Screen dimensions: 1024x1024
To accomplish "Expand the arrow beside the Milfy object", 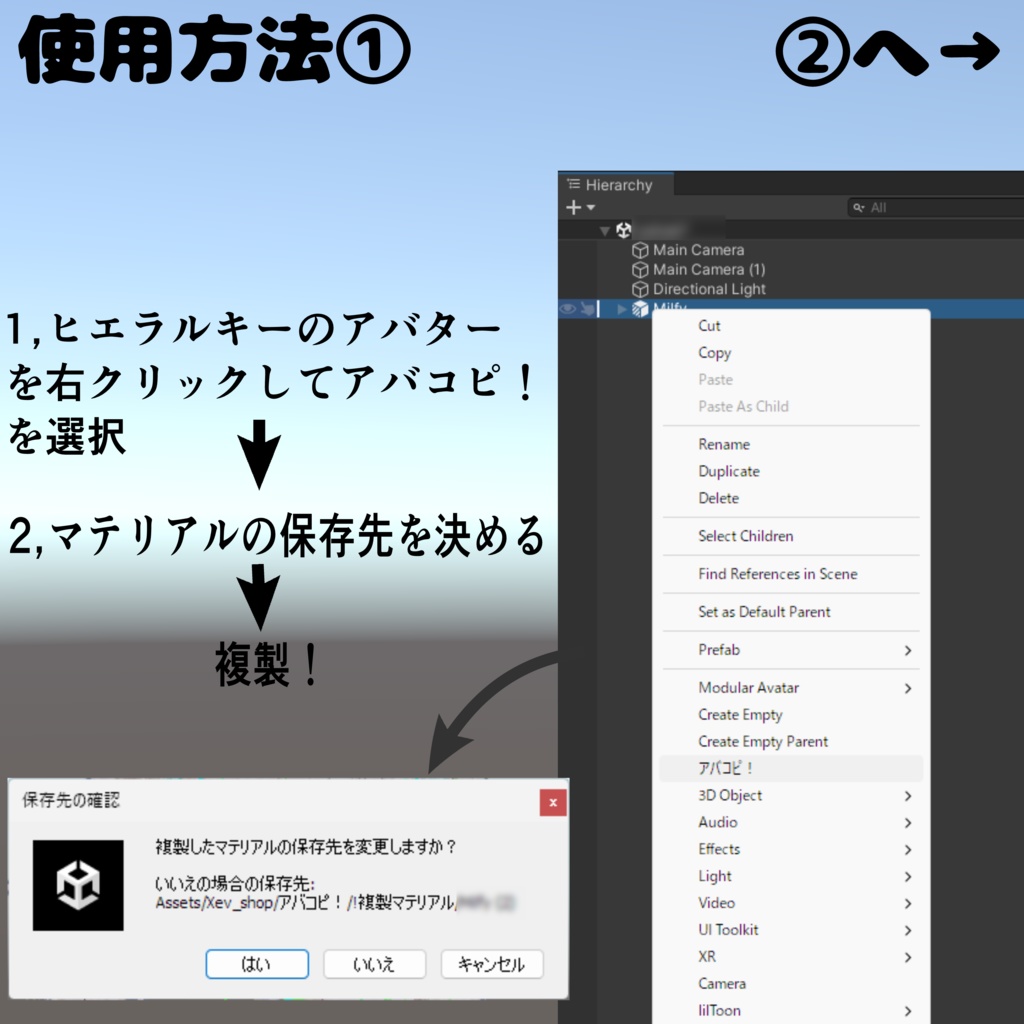I will pyautogui.click(x=620, y=308).
